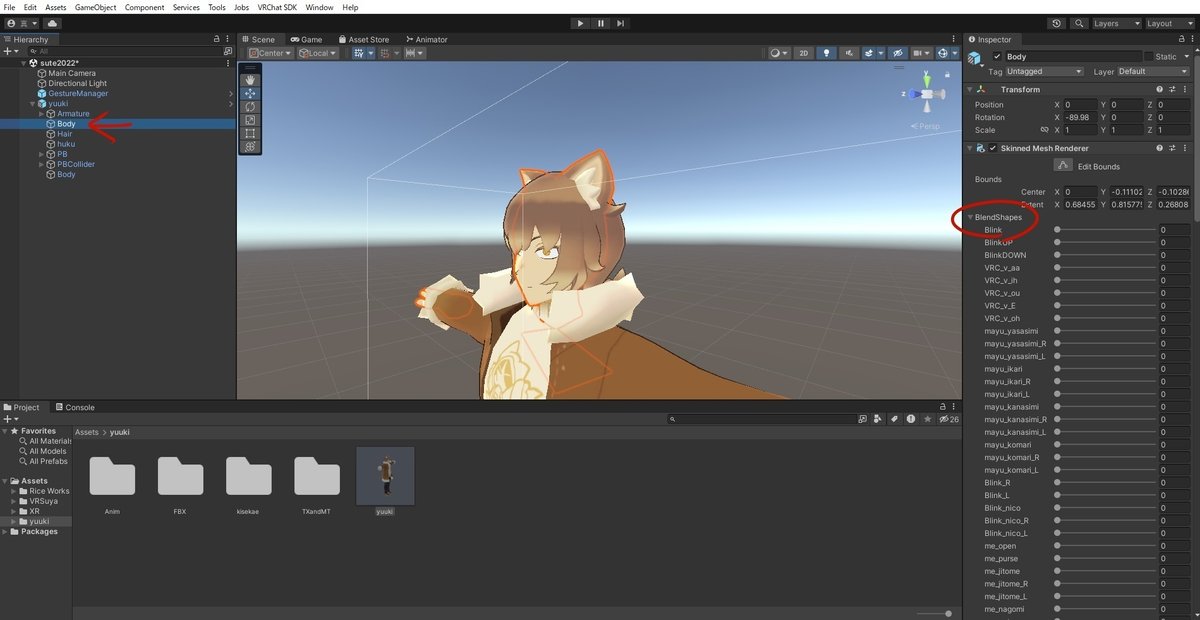Select the Scale tool

click(x=250, y=120)
